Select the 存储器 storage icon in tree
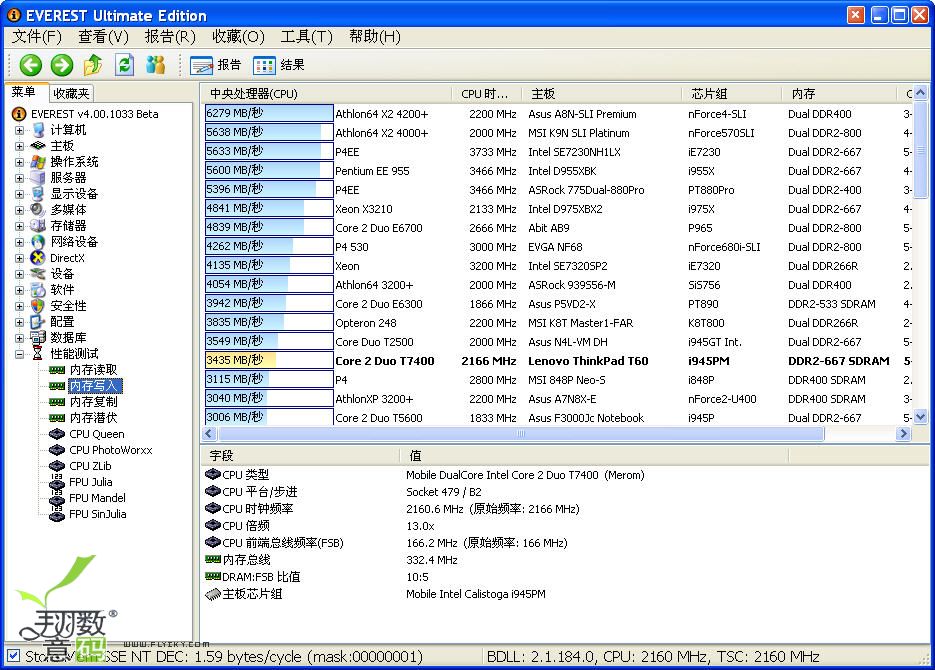The height and width of the screenshot is (670, 935). pyautogui.click(x=38, y=226)
